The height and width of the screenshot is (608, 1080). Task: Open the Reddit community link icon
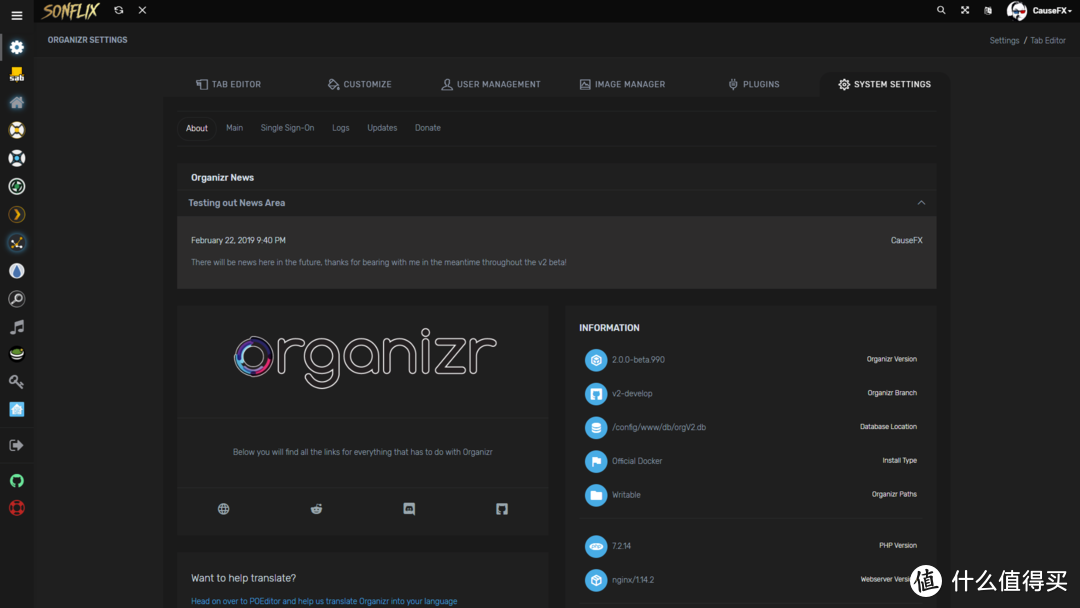[316, 509]
